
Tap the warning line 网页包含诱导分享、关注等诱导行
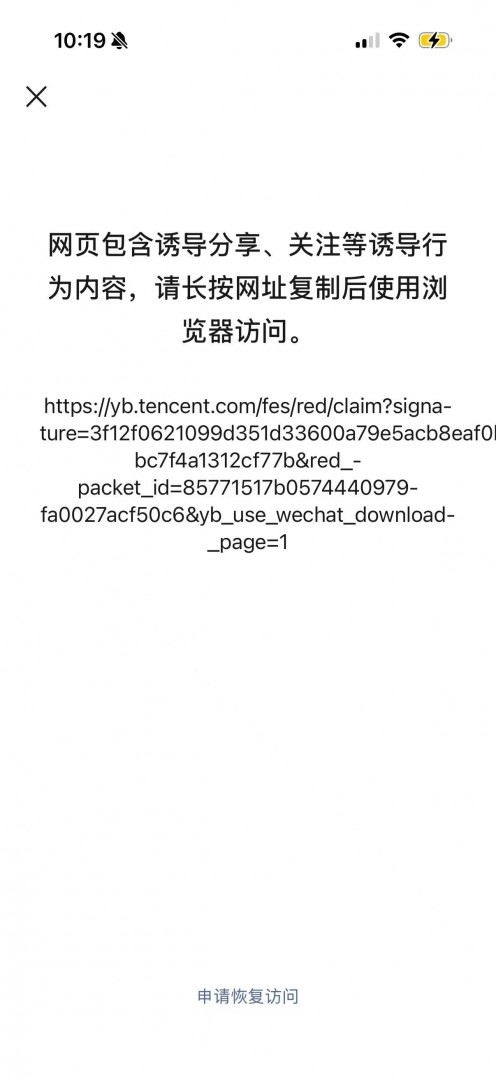[248, 245]
